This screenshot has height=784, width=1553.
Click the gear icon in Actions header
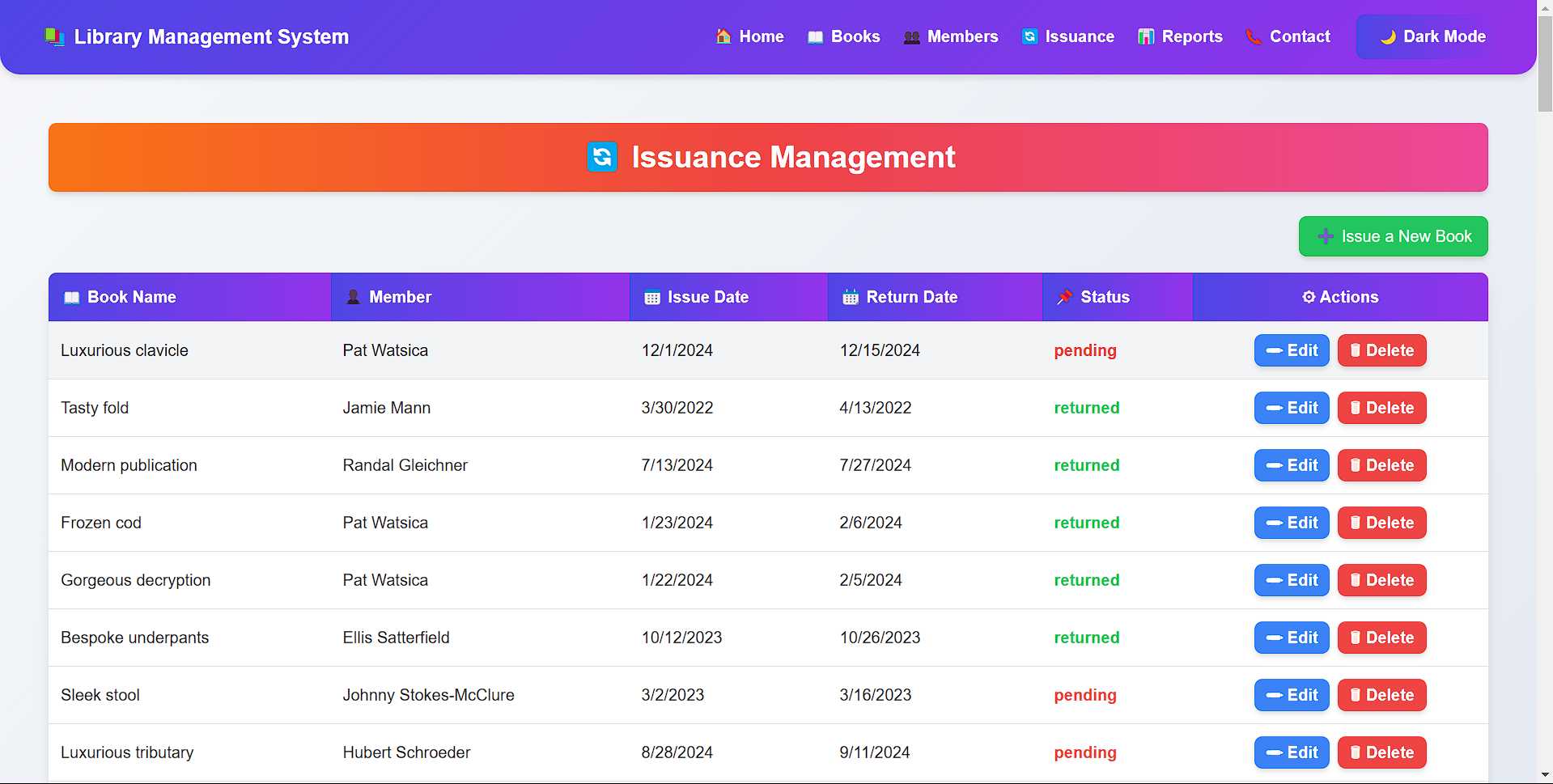click(1309, 297)
